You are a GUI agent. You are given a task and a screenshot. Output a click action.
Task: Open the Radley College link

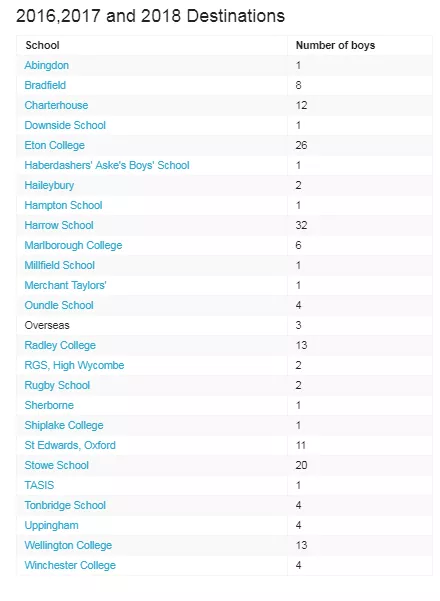point(60,346)
